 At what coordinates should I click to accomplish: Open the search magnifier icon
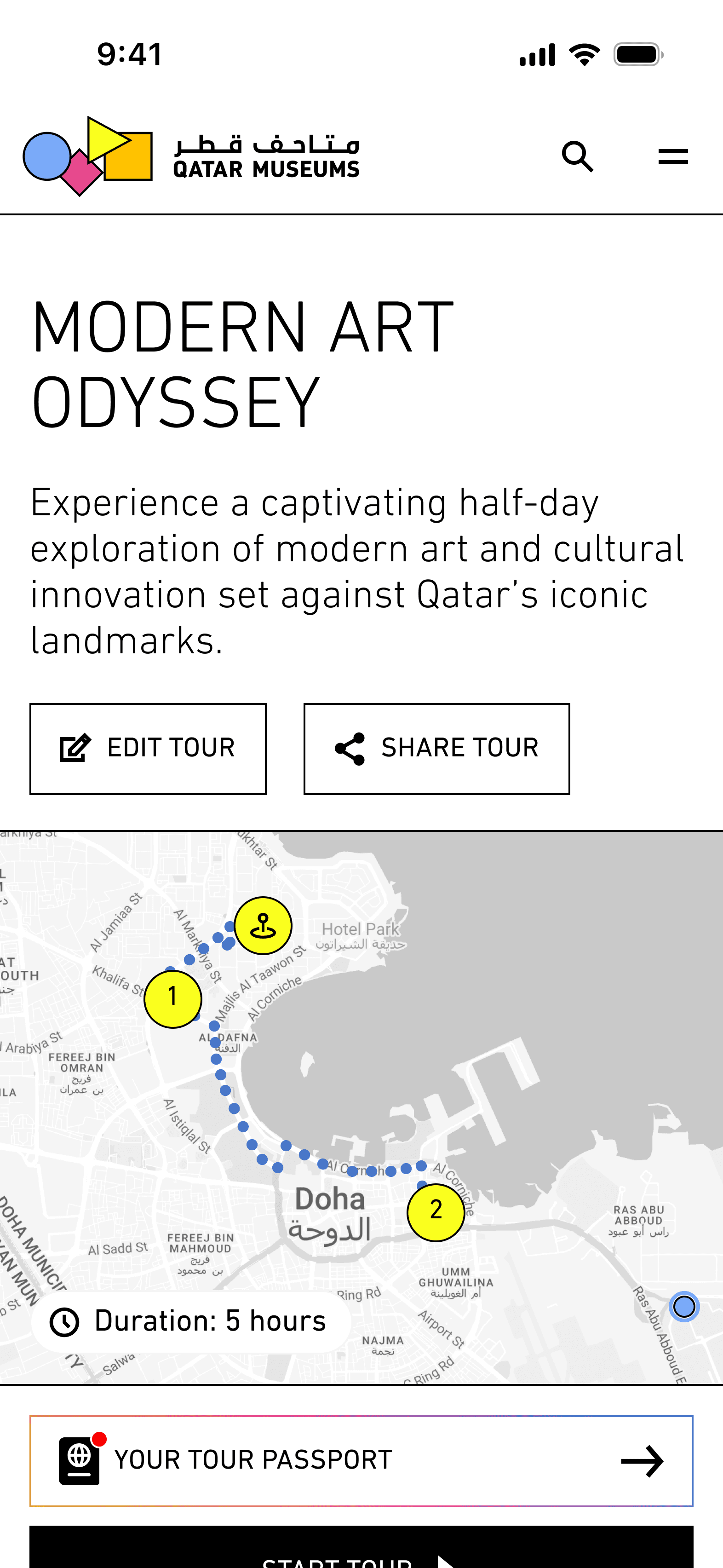(x=578, y=156)
